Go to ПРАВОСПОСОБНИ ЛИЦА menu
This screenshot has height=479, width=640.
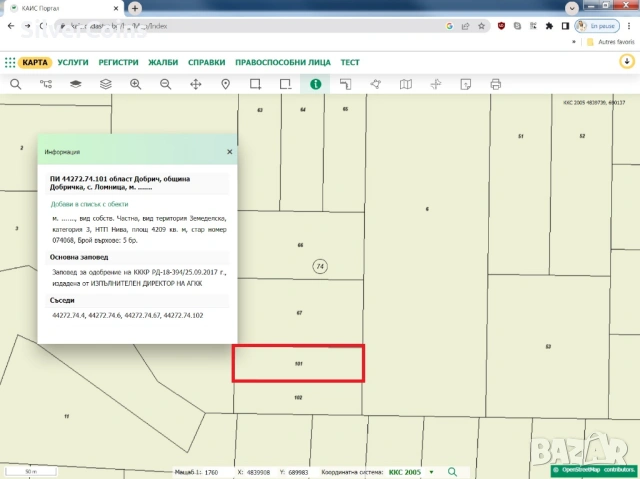click(282, 62)
